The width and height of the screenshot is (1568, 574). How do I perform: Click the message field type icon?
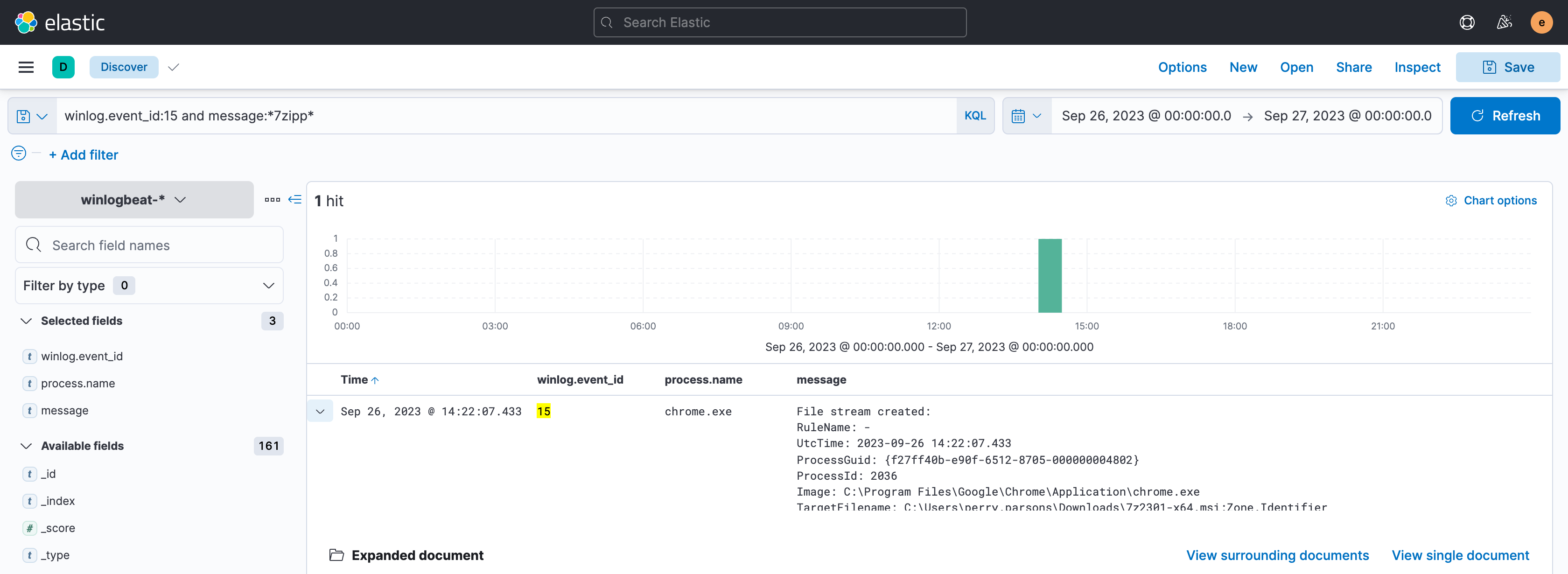click(x=29, y=410)
